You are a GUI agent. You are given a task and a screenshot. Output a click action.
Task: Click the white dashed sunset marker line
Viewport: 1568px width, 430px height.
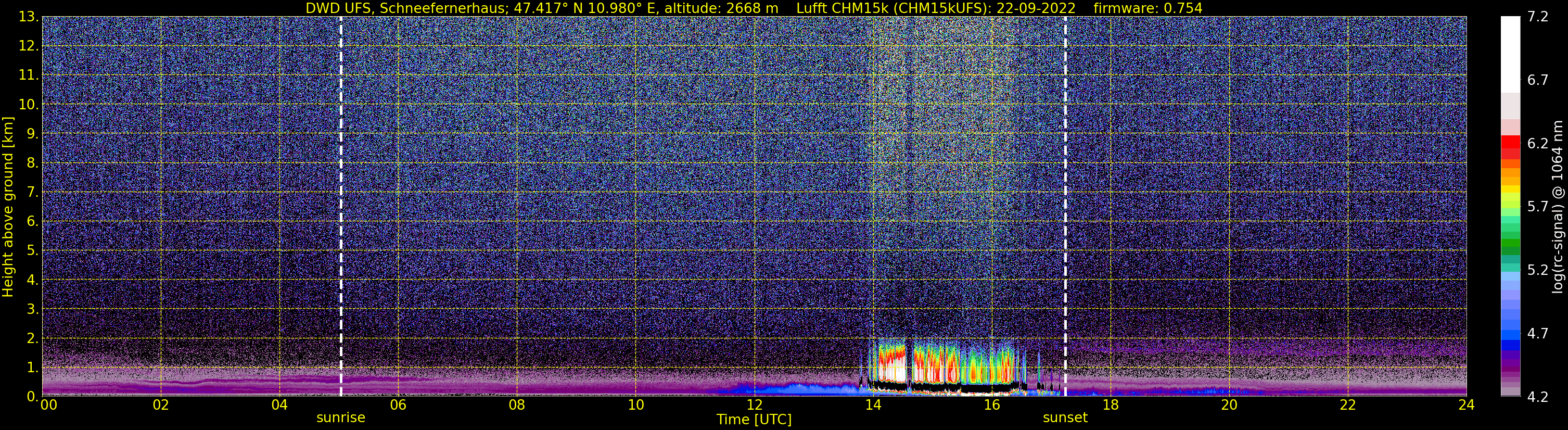tap(1065, 206)
